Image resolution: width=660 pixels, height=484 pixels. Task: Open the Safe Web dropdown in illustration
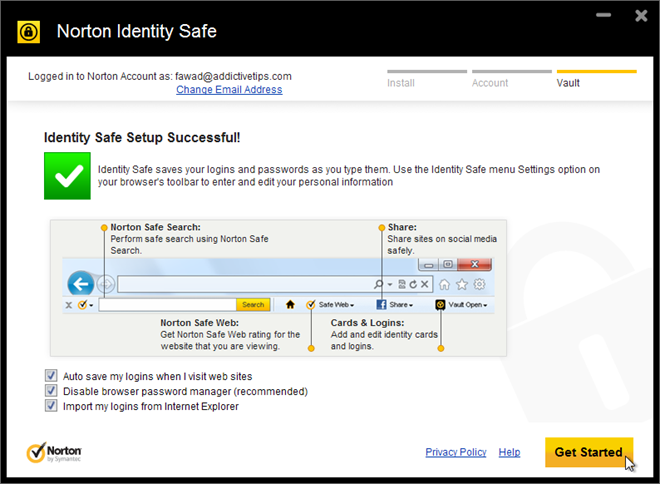(336, 305)
